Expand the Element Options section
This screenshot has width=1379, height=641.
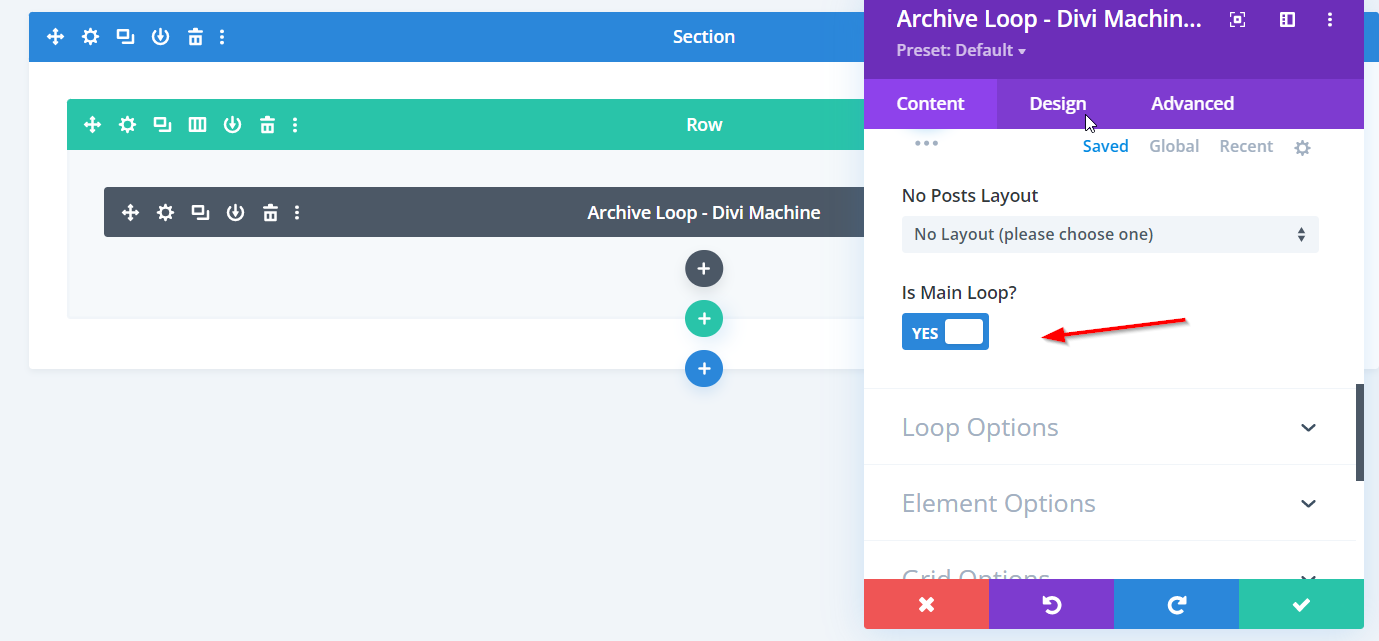1109,503
